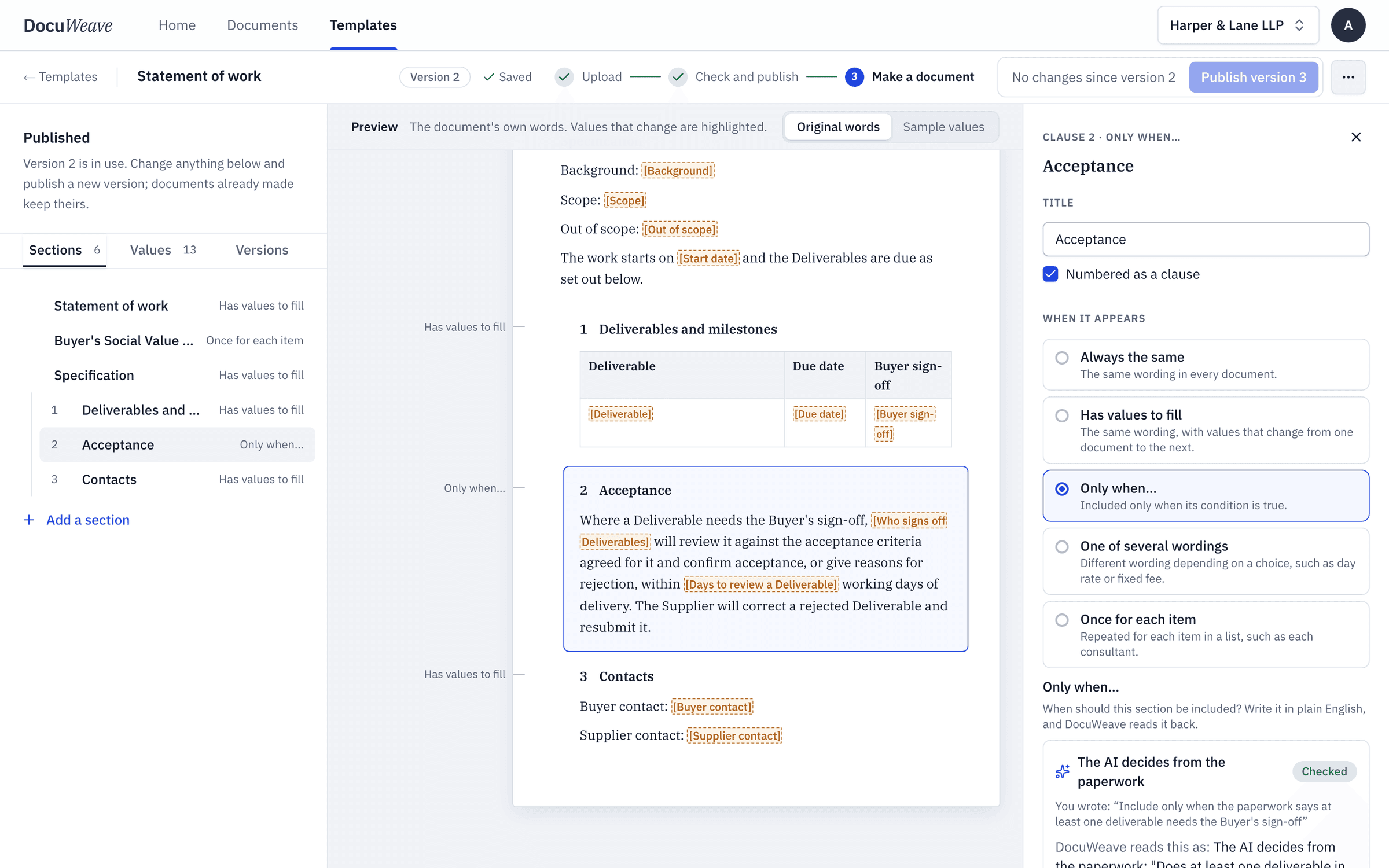The height and width of the screenshot is (868, 1389).
Task: Click the [Start date] placeholder in the preview
Action: click(x=708, y=259)
